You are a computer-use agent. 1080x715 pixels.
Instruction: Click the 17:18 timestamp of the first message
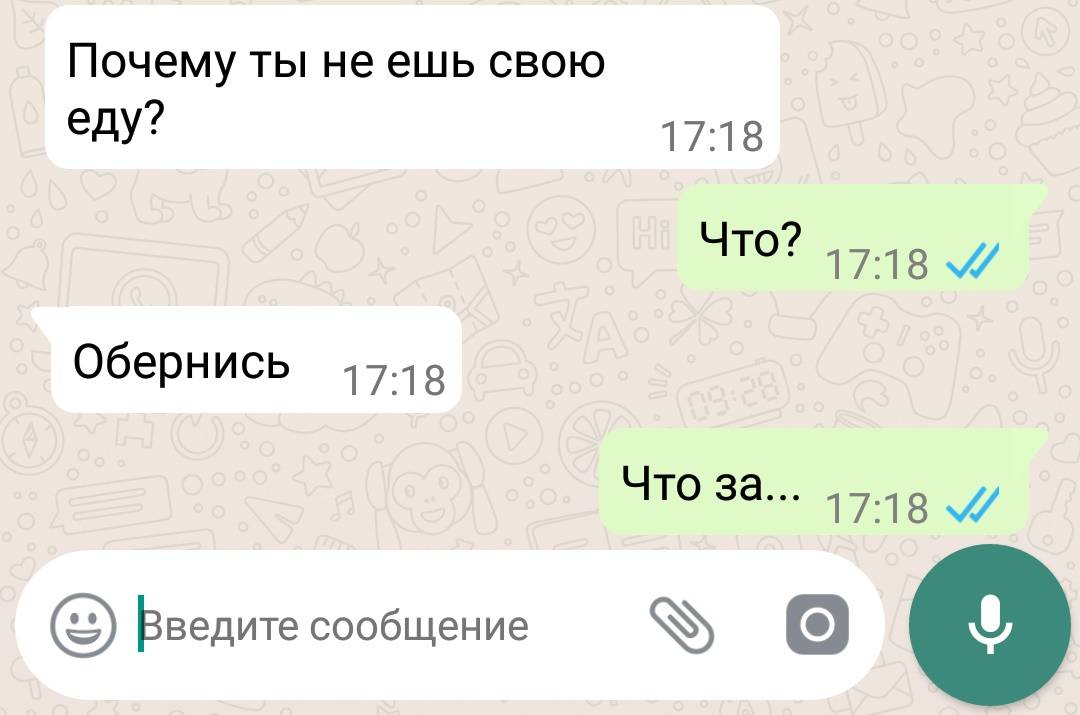pyautogui.click(x=712, y=136)
